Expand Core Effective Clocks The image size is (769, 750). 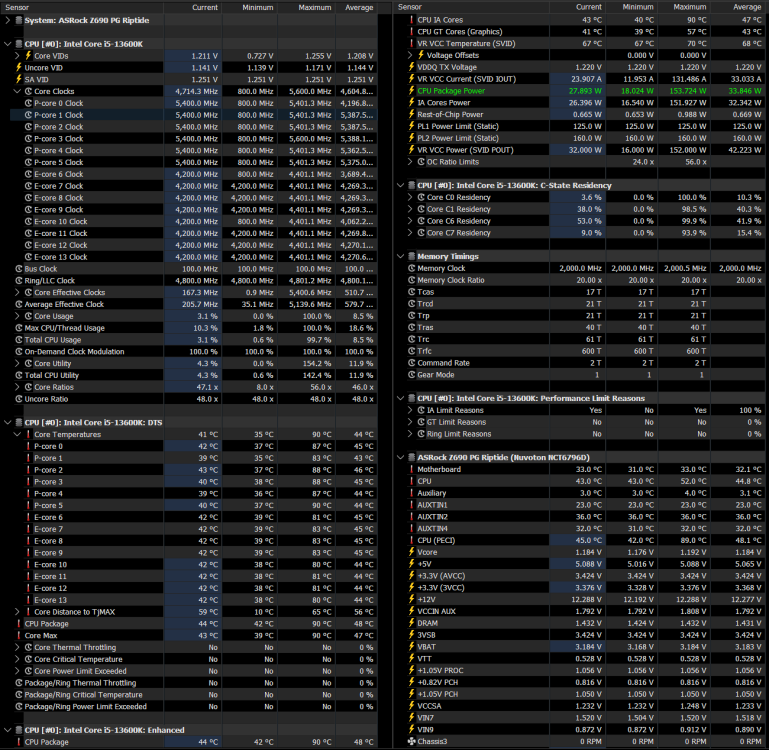[18, 292]
